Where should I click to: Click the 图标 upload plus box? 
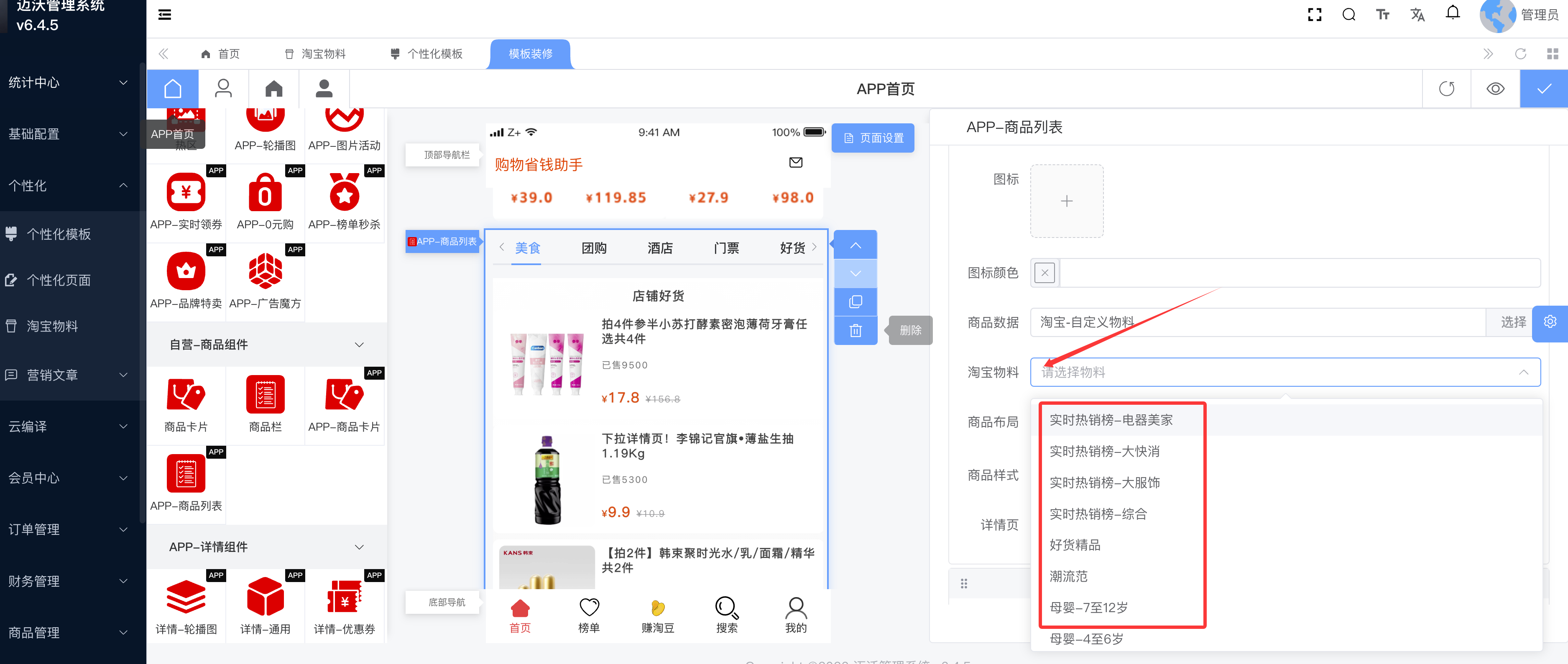[1066, 201]
